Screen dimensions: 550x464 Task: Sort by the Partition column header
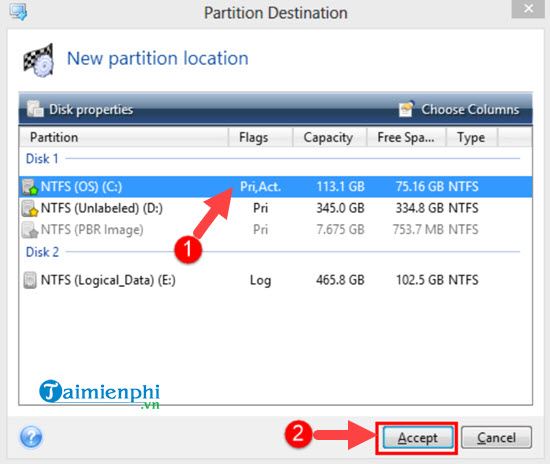click(123, 137)
